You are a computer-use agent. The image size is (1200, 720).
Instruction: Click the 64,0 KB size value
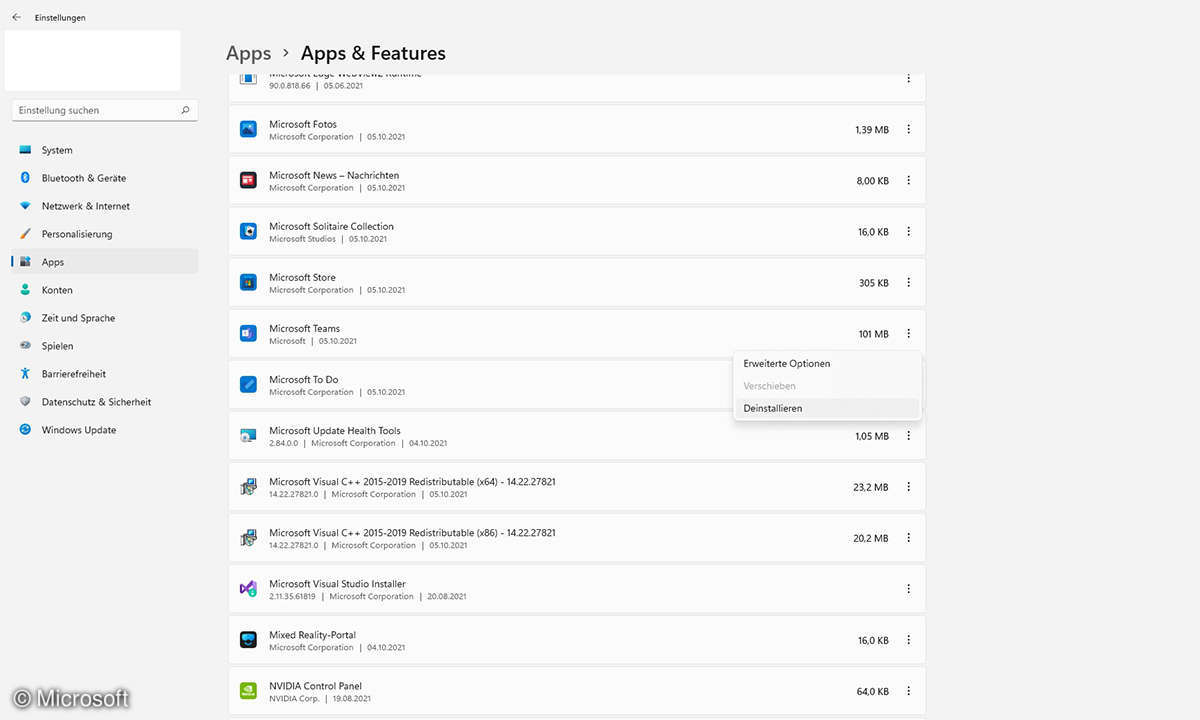click(873, 691)
